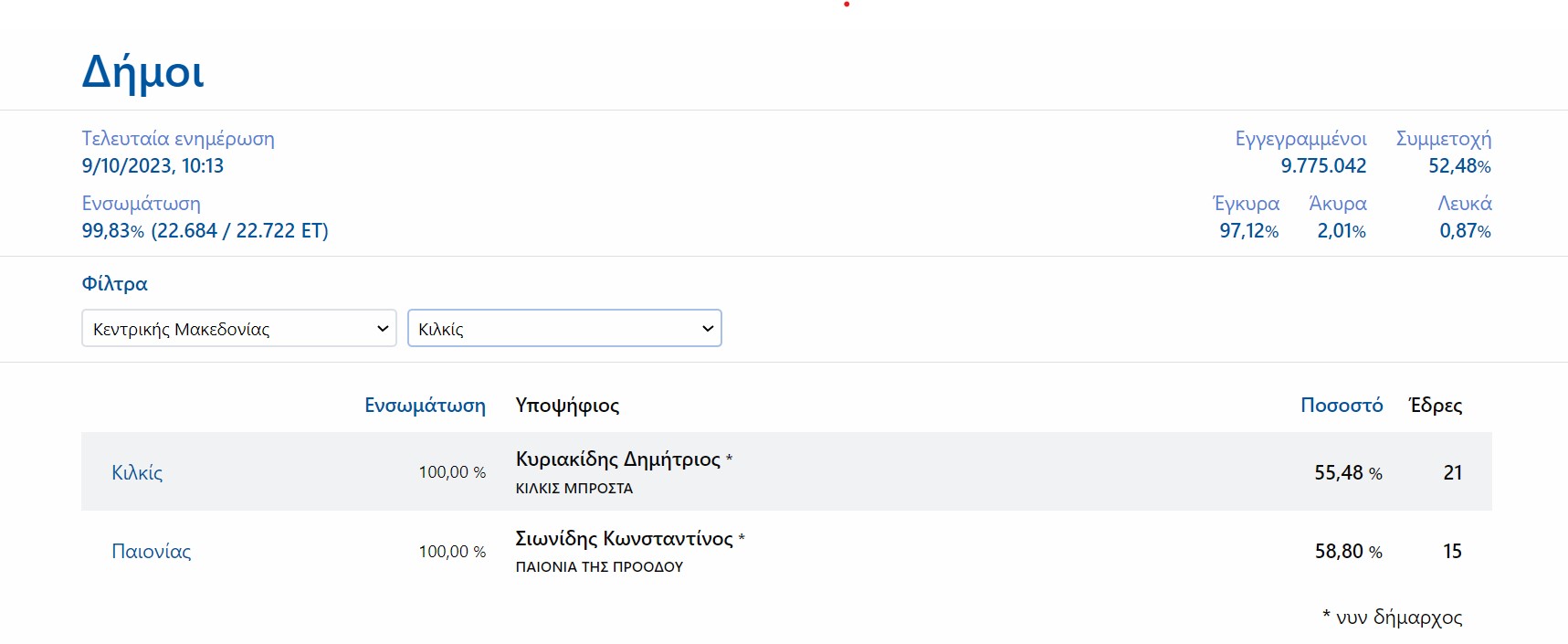Sort by the Ενσωμάτωση column header
This screenshot has width=1568, height=644.
click(x=425, y=406)
